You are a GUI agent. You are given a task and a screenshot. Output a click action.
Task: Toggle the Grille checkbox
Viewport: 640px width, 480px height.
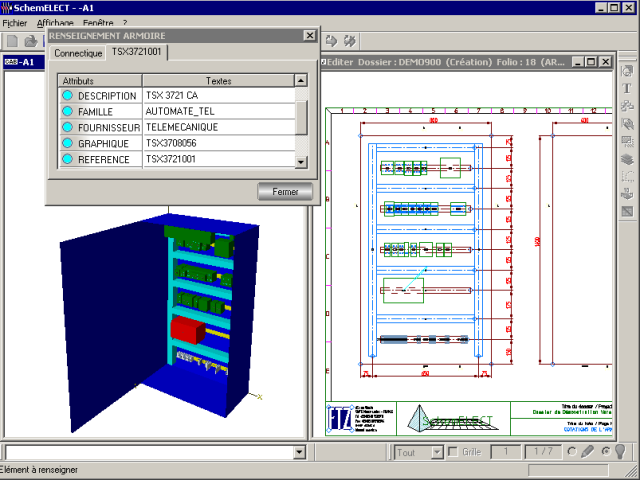click(453, 452)
